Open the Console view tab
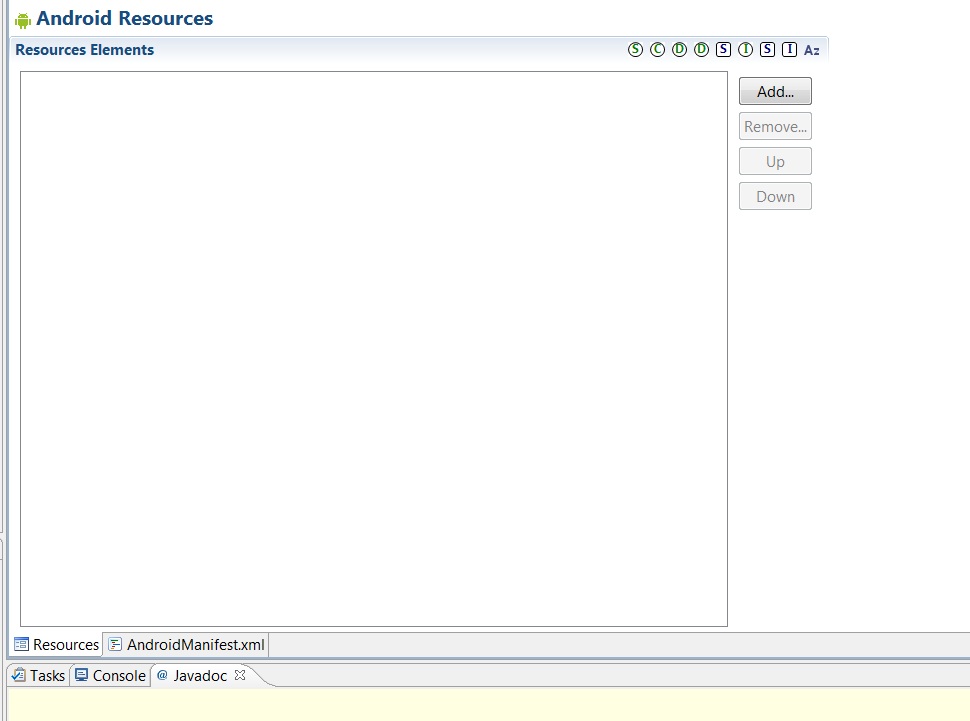The width and height of the screenshot is (970, 721). pos(111,675)
